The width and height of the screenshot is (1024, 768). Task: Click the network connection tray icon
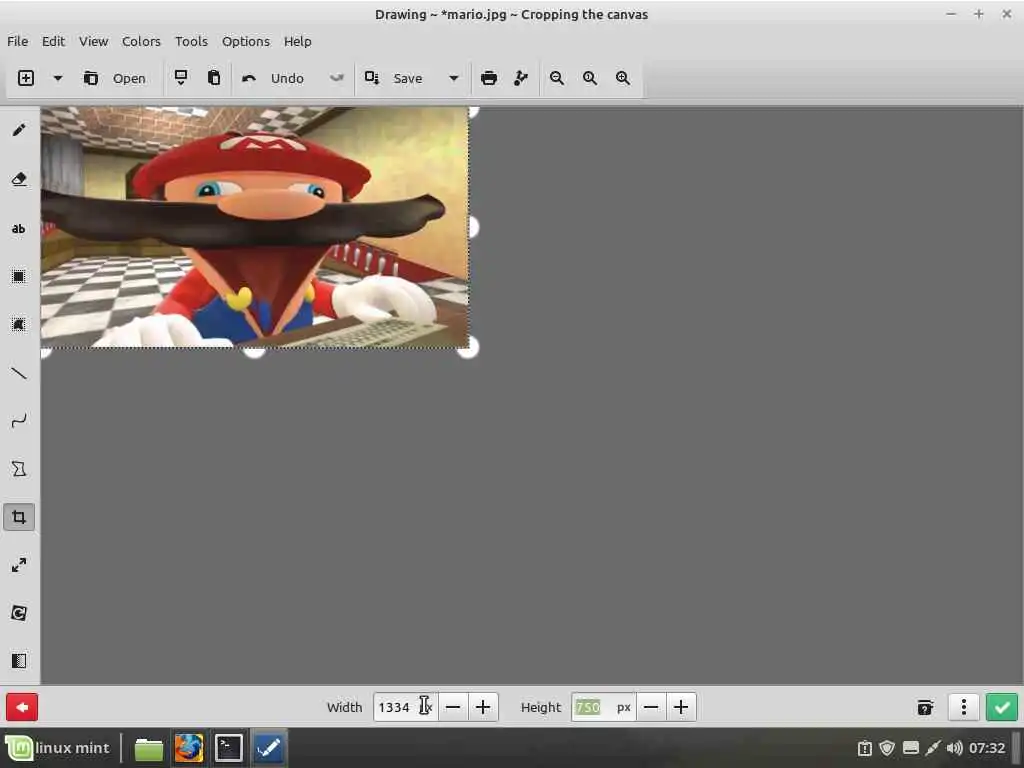click(933, 748)
